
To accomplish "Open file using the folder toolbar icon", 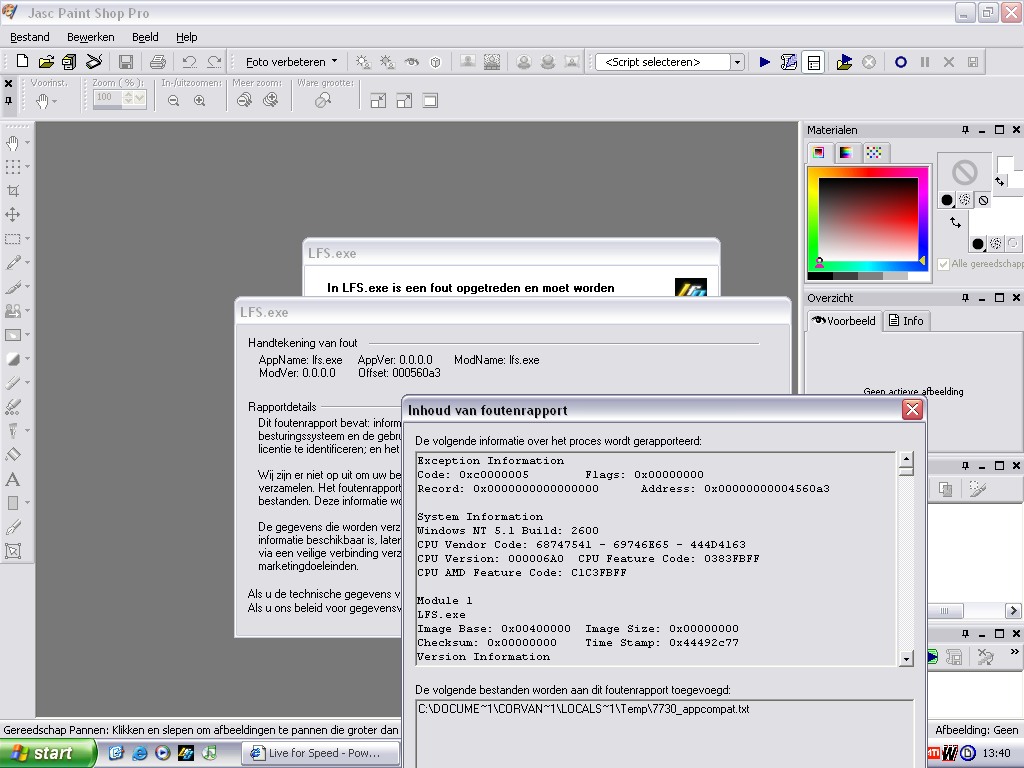I will (46, 62).
